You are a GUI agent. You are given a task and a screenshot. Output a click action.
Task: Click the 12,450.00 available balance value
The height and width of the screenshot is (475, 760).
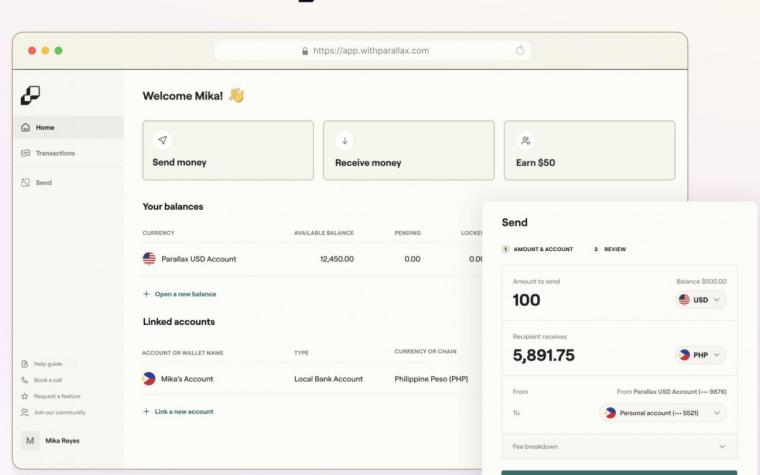tap(337, 259)
